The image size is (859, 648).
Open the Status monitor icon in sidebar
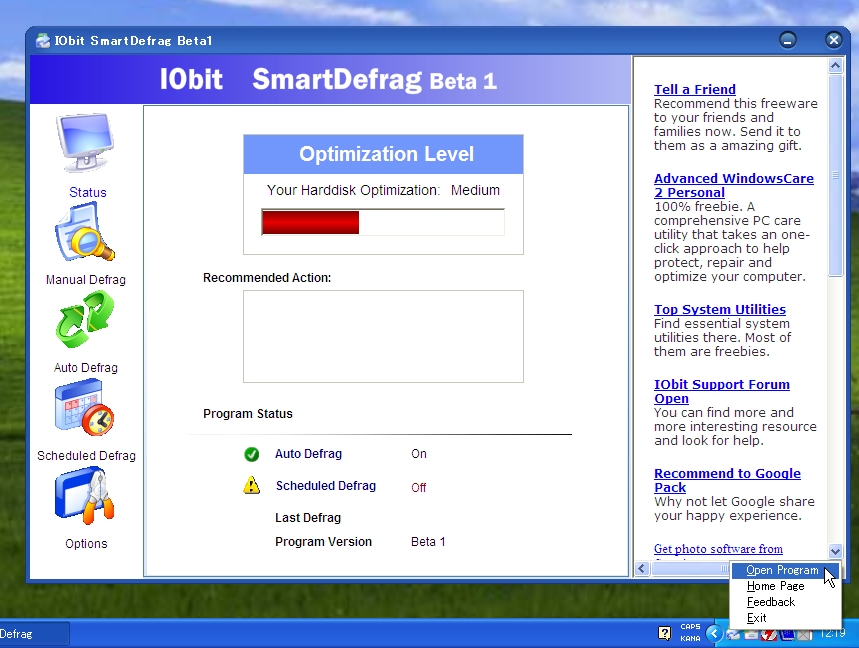tap(85, 143)
